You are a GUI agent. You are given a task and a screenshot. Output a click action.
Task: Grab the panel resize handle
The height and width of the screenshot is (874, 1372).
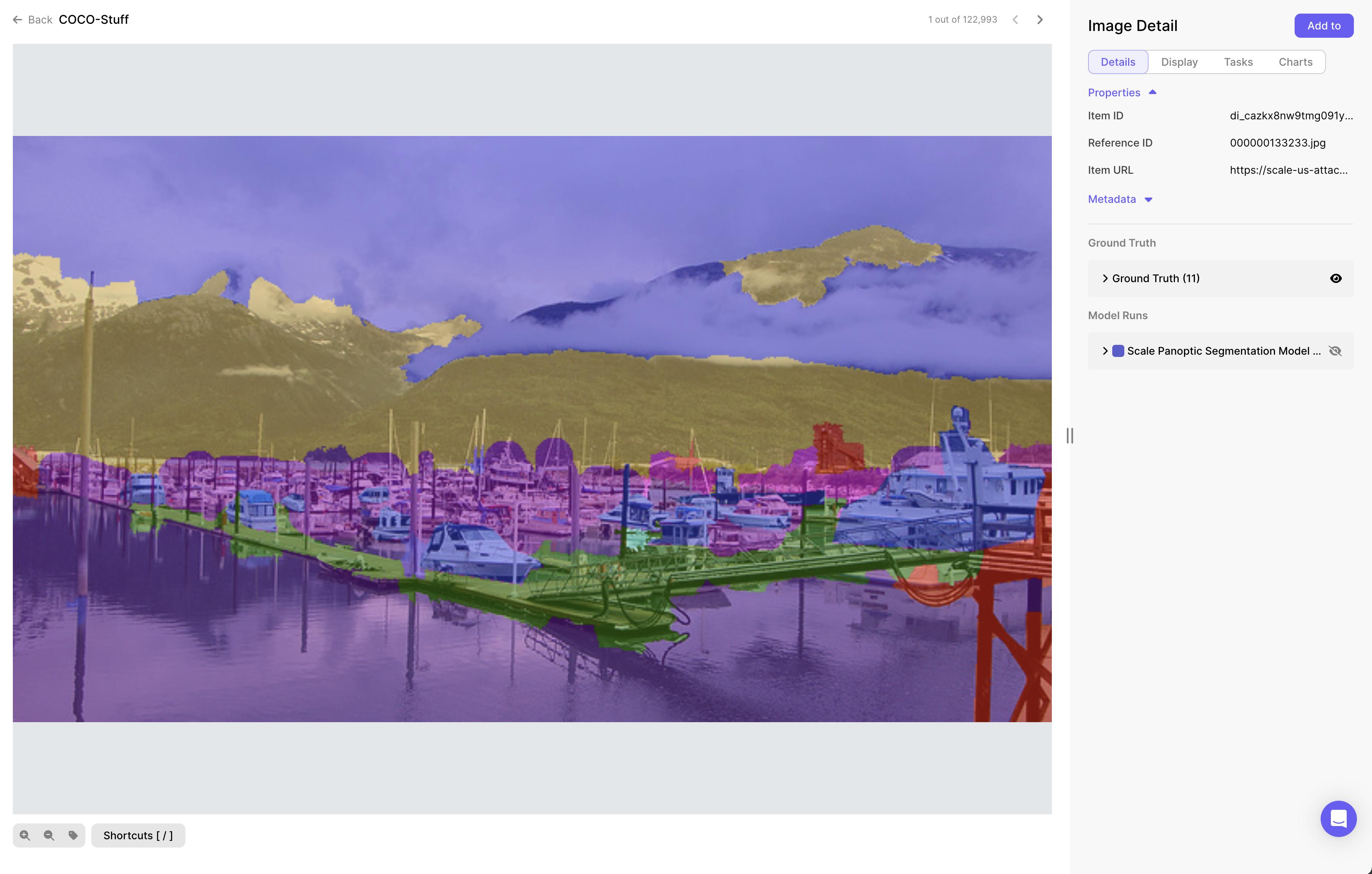click(1070, 435)
